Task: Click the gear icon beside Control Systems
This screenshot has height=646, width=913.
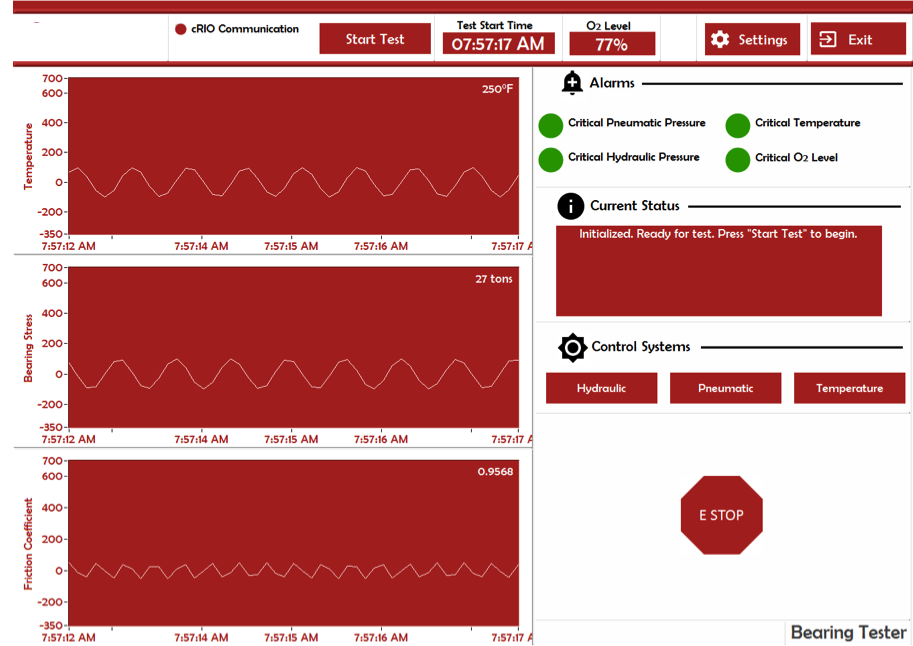Action: pos(572,347)
